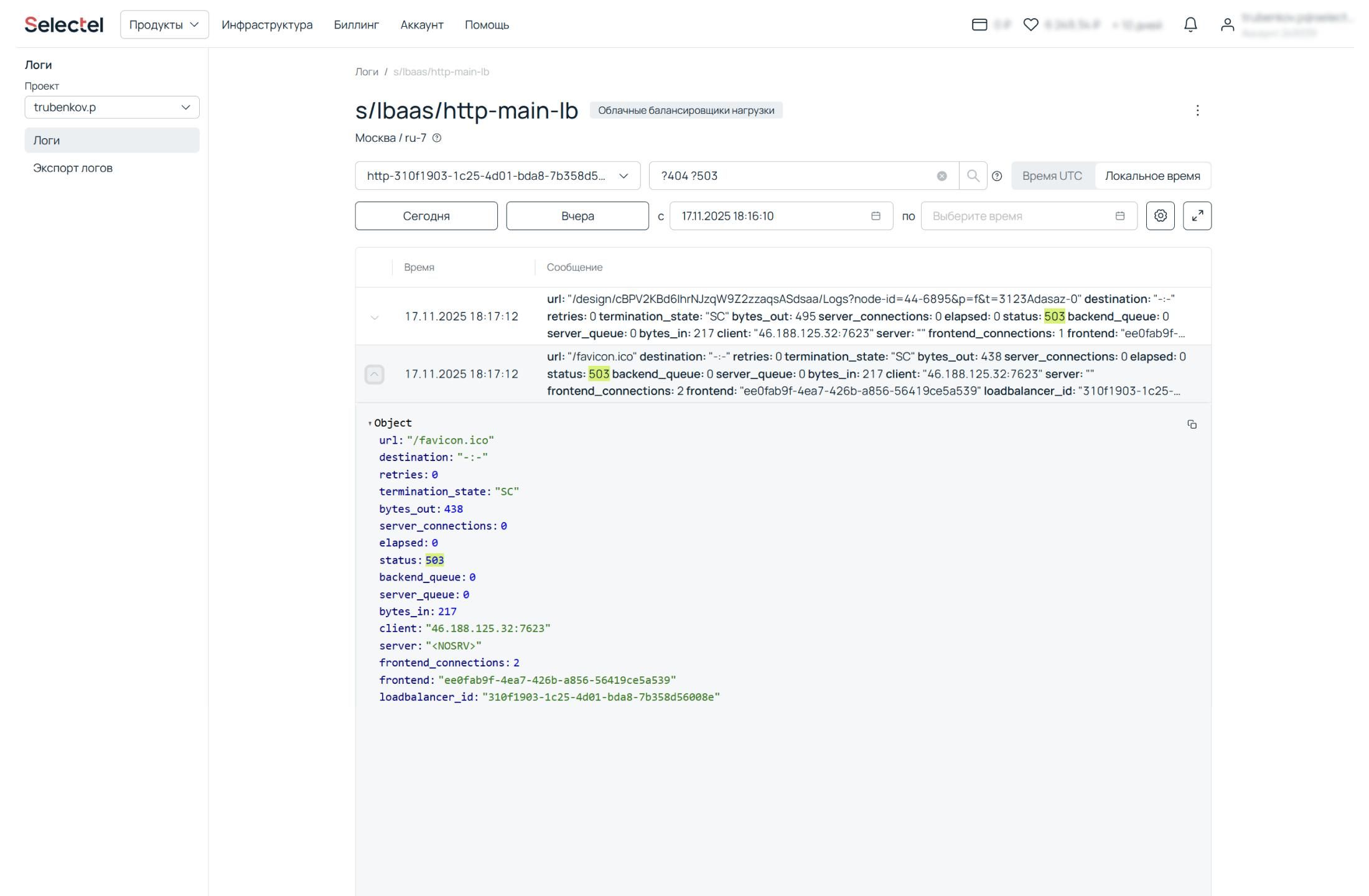Click the search magnifier icon
The image size is (1369, 896).
pyautogui.click(x=973, y=176)
